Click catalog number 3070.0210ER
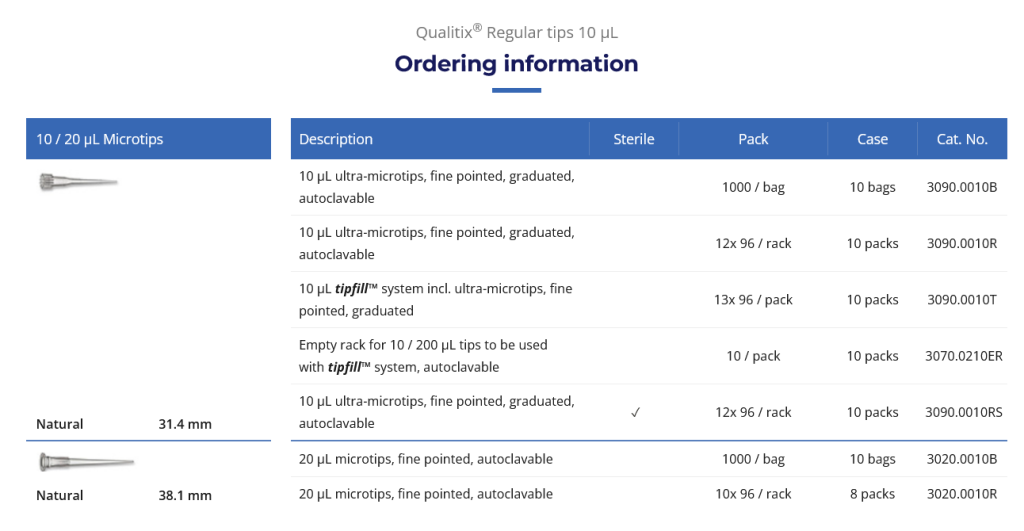This screenshot has width=1024, height=531. [x=964, y=355]
